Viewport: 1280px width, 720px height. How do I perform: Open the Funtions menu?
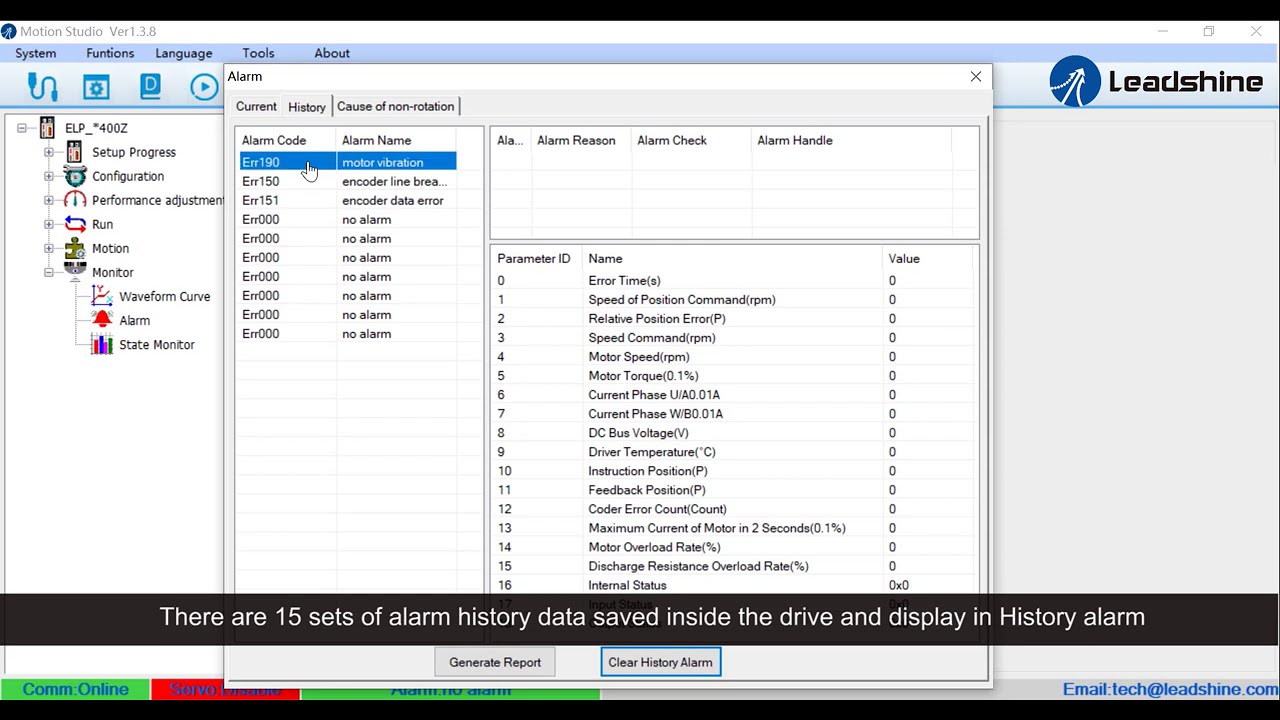[x=110, y=53]
